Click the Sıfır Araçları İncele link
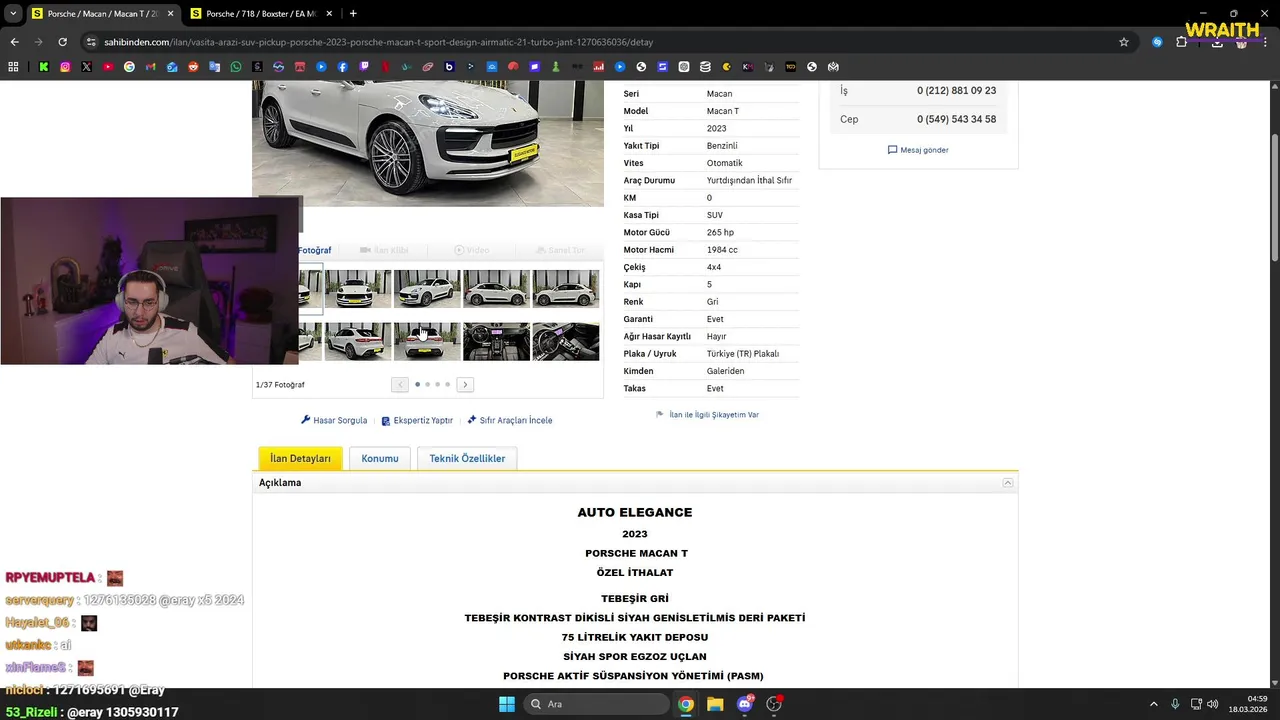 pyautogui.click(x=510, y=420)
